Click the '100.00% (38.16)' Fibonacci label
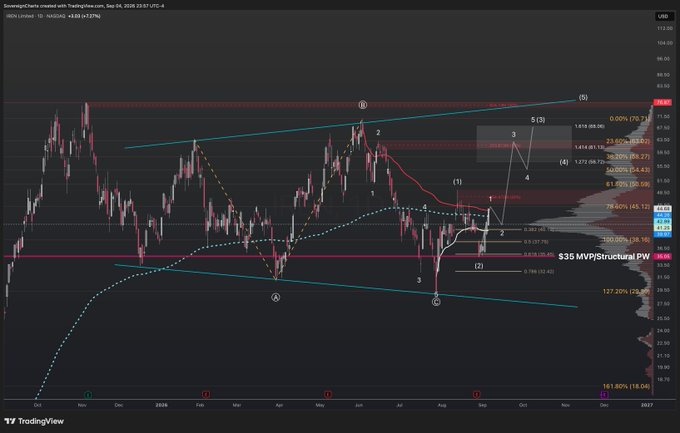The image size is (680, 433). click(626, 239)
